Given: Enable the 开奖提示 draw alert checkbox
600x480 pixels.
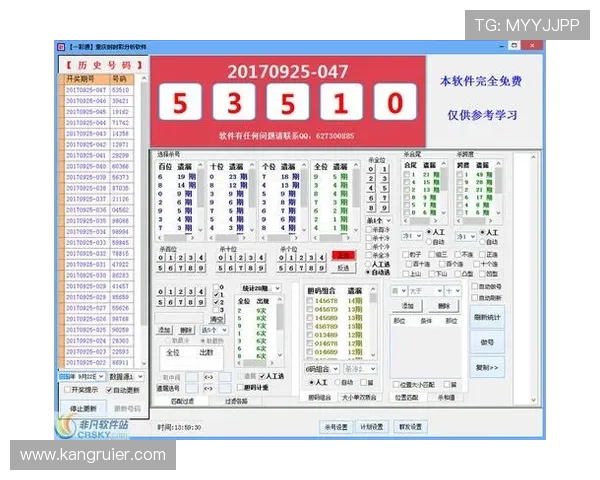Looking at the screenshot, I should [x=68, y=390].
